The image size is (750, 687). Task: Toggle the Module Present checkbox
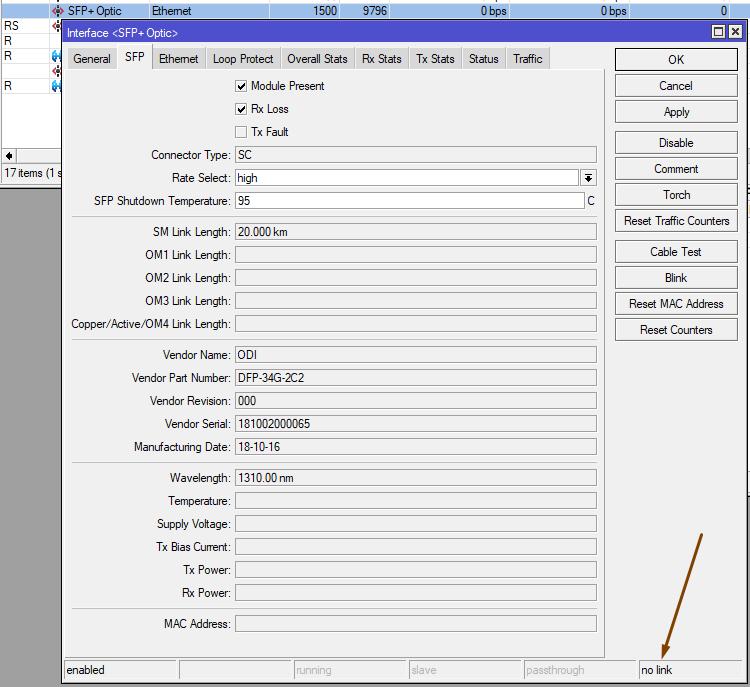click(241, 86)
